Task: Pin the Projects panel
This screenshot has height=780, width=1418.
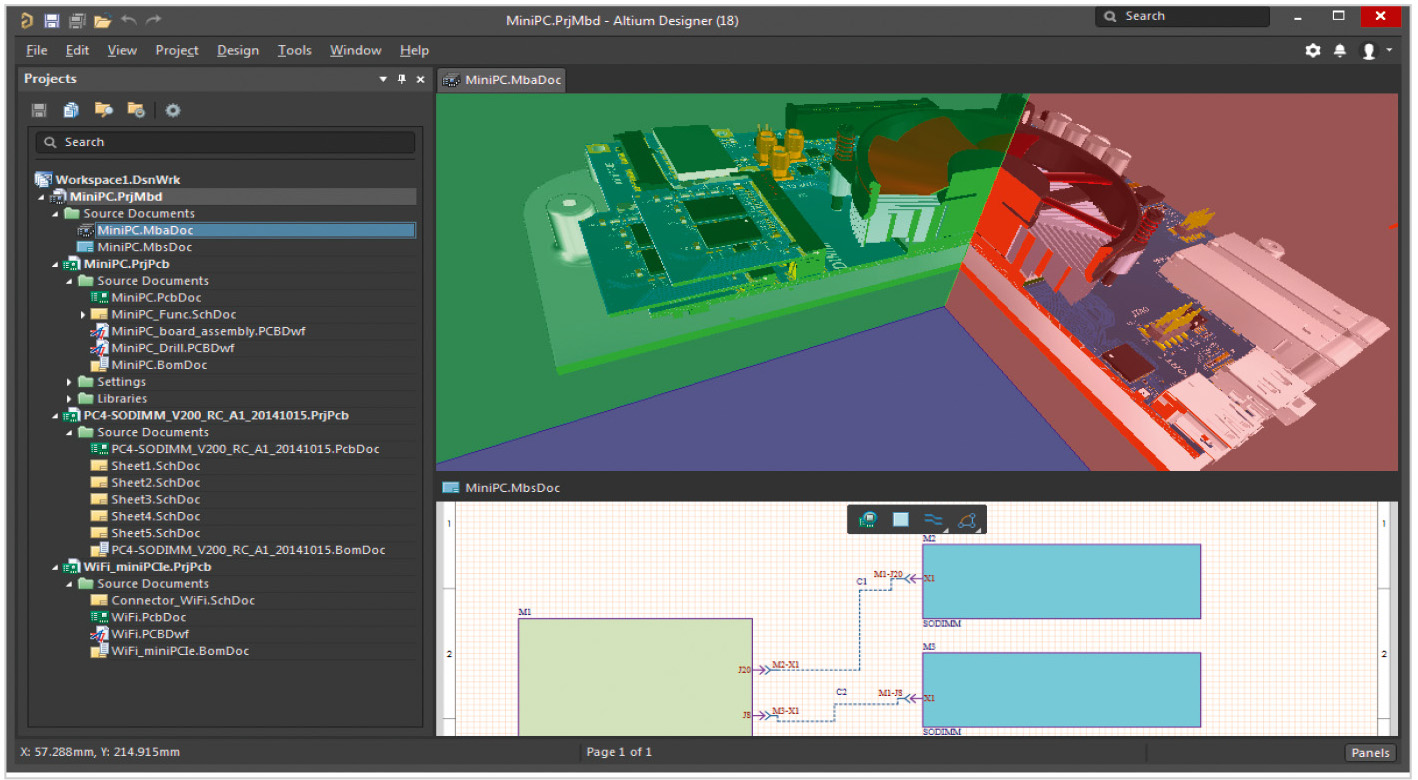Action: coord(402,79)
